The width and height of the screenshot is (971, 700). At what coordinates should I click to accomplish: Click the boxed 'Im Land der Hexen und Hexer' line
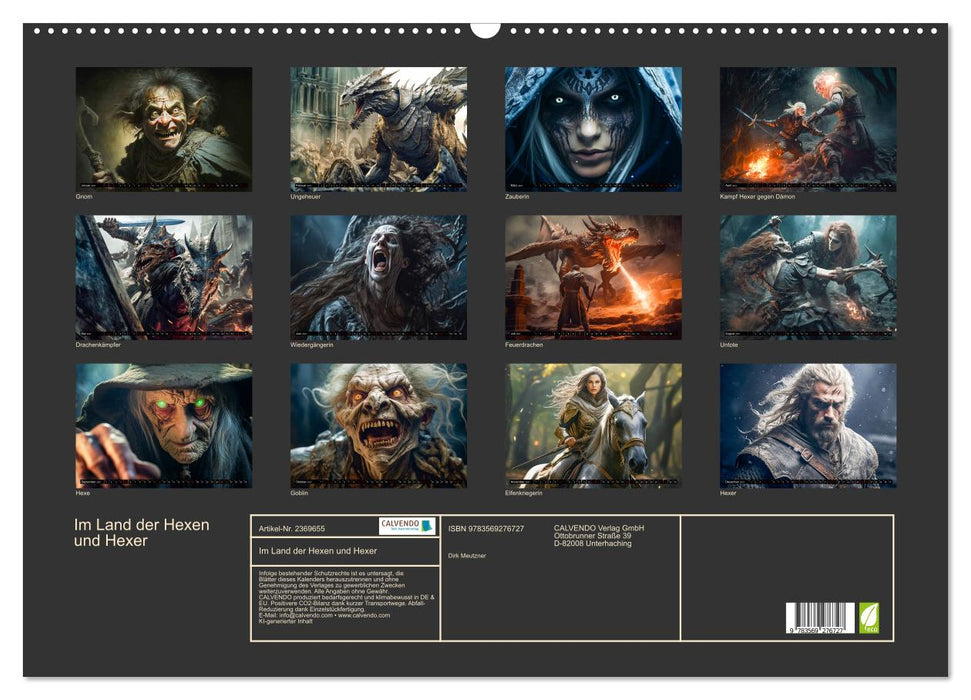[x=318, y=551]
